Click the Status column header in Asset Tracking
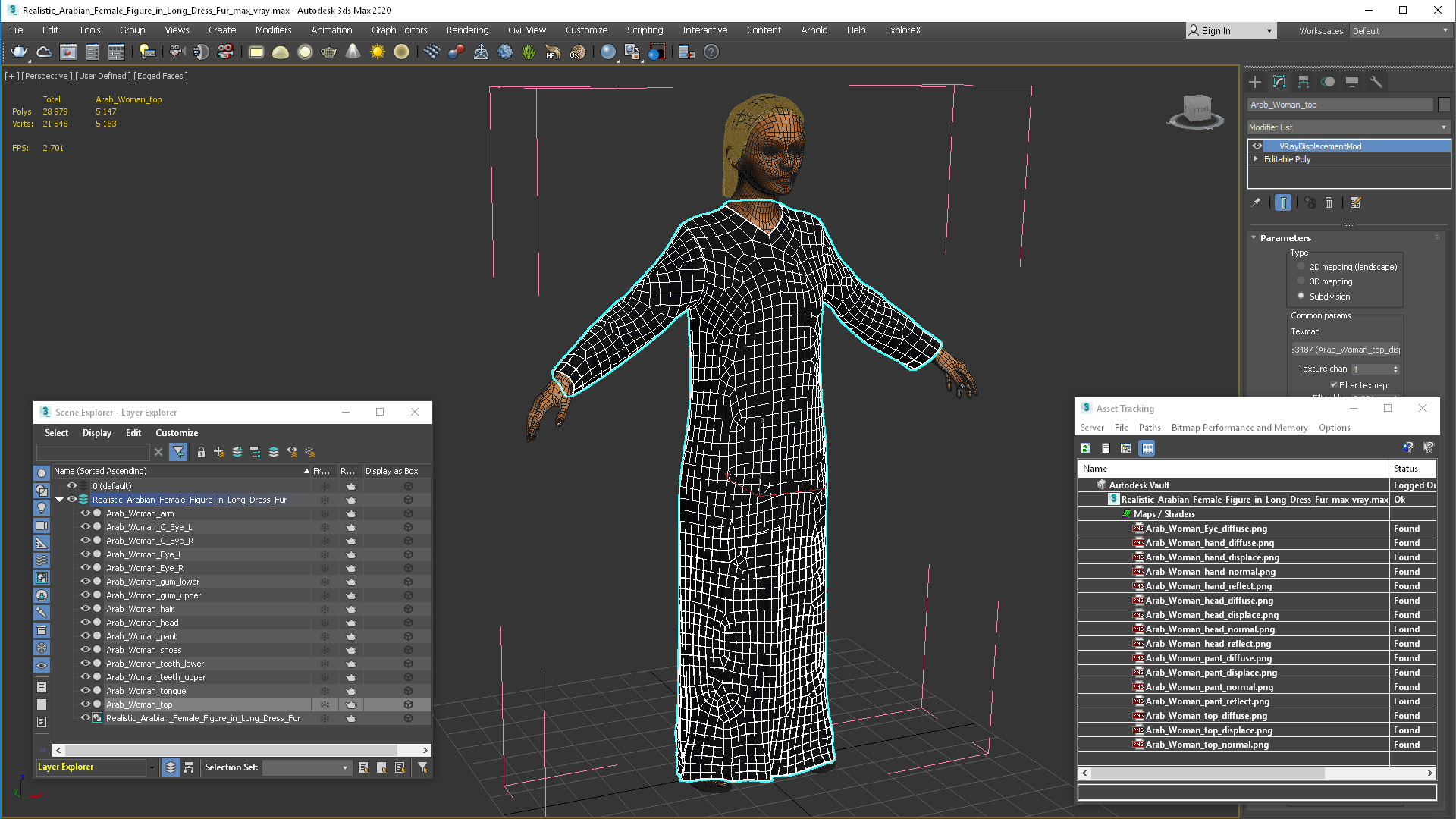The width and height of the screenshot is (1456, 819). (x=1412, y=469)
